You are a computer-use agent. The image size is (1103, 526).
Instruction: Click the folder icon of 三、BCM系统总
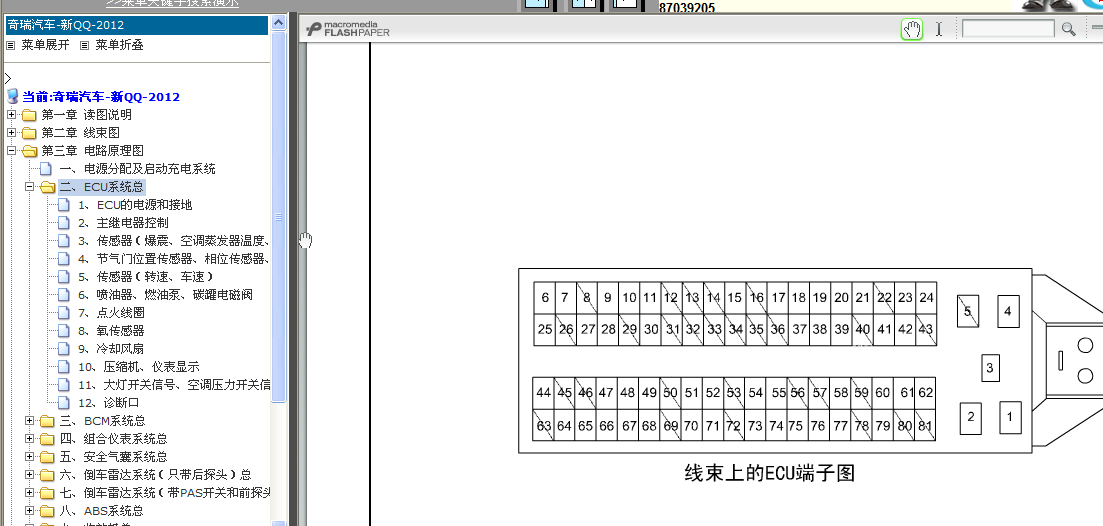click(x=47, y=421)
